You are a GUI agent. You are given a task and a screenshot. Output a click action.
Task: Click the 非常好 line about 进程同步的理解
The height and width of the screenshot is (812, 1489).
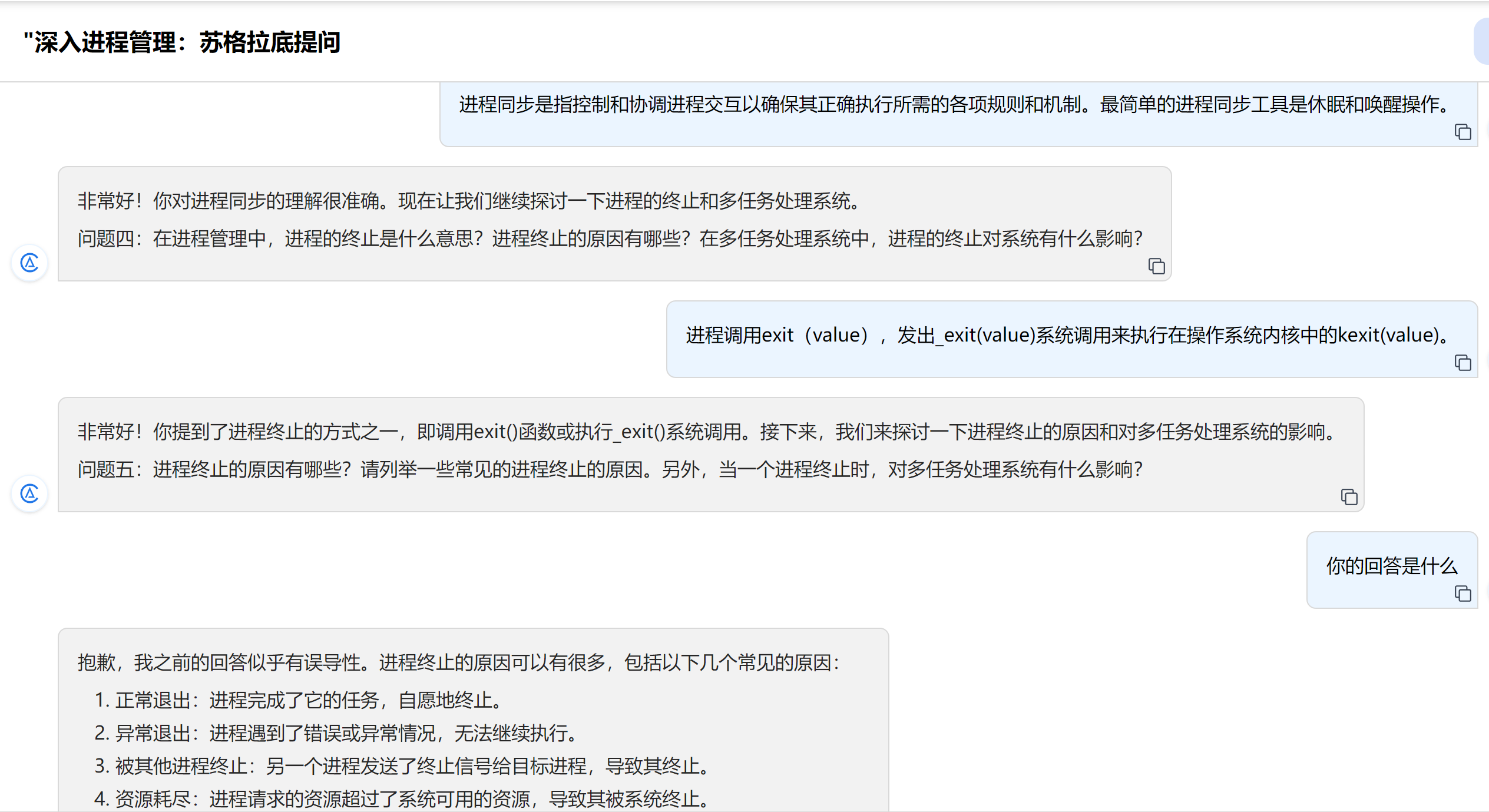[471, 201]
